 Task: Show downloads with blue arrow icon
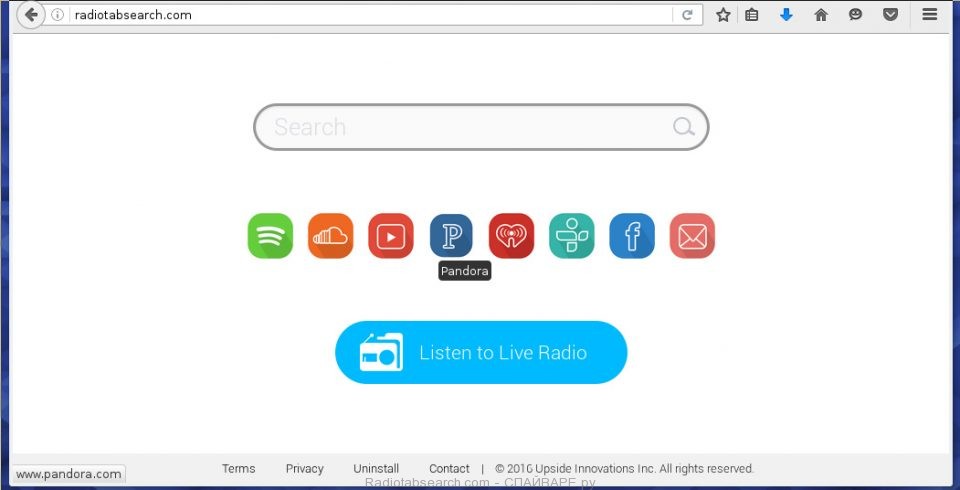click(x=786, y=15)
